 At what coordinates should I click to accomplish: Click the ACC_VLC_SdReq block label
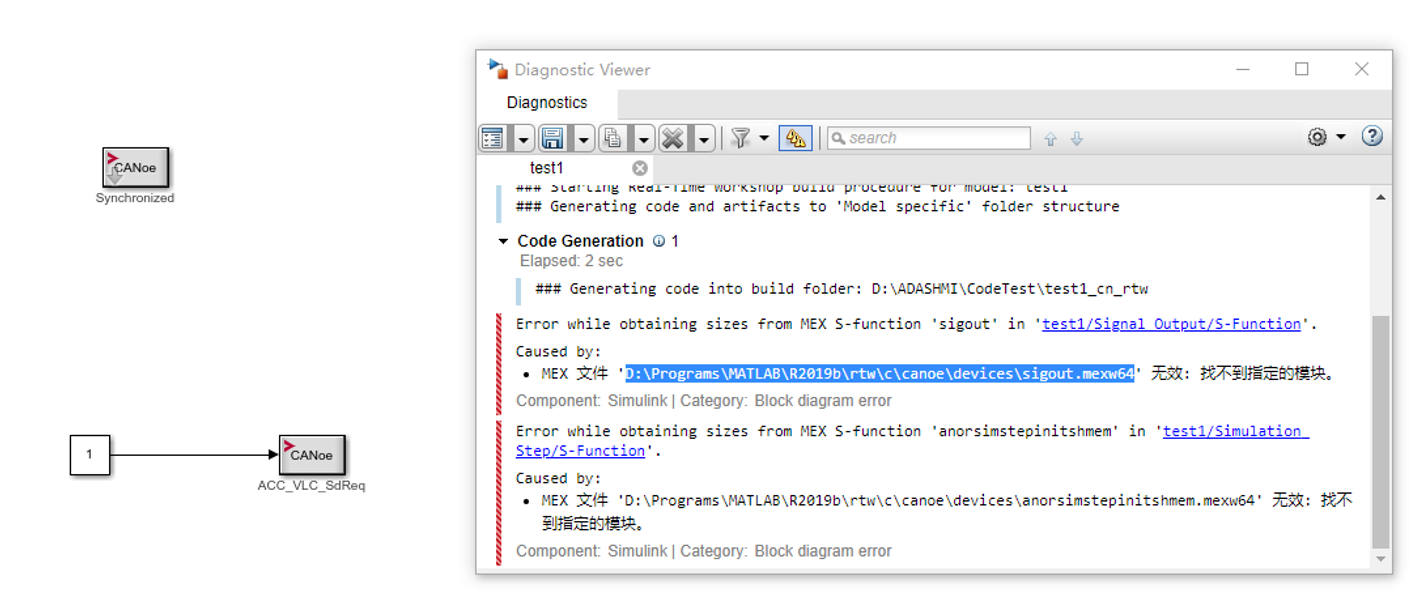tap(312, 486)
